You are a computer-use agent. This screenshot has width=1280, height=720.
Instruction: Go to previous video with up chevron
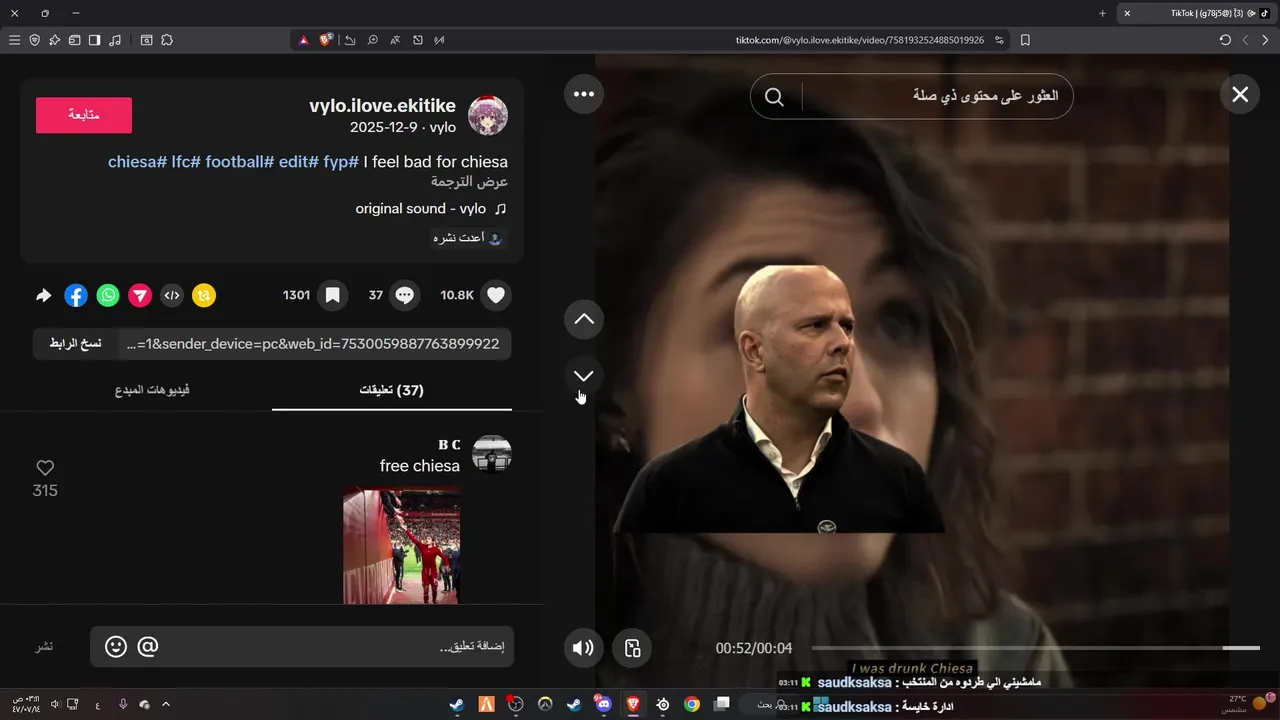click(x=584, y=319)
